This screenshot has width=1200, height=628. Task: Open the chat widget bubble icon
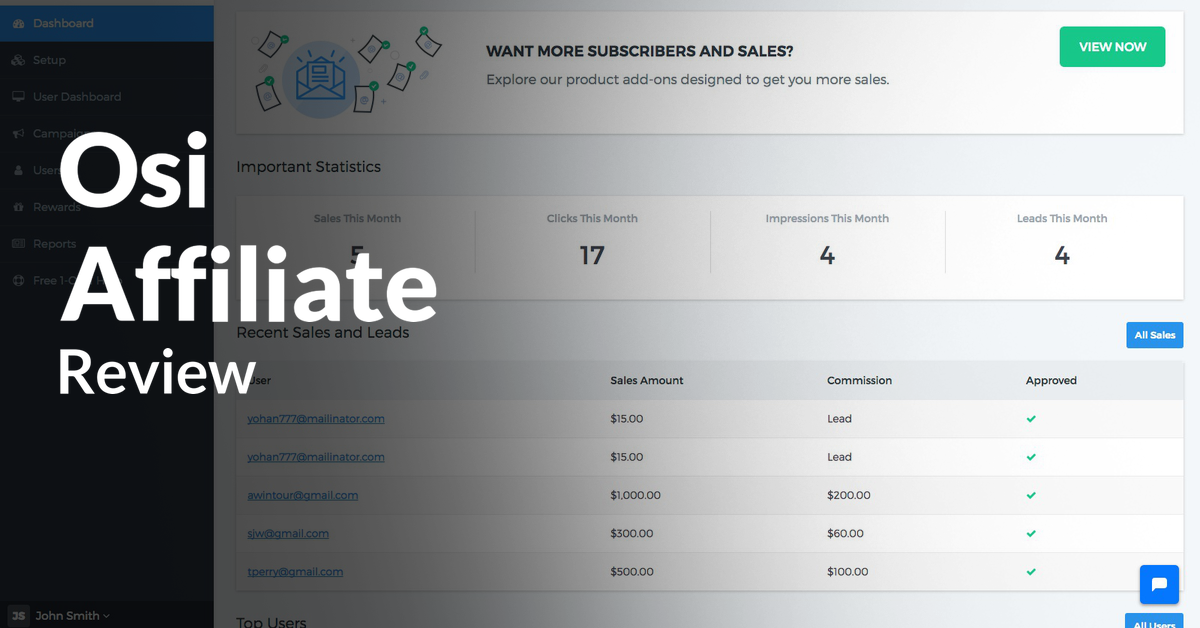coord(1158,584)
